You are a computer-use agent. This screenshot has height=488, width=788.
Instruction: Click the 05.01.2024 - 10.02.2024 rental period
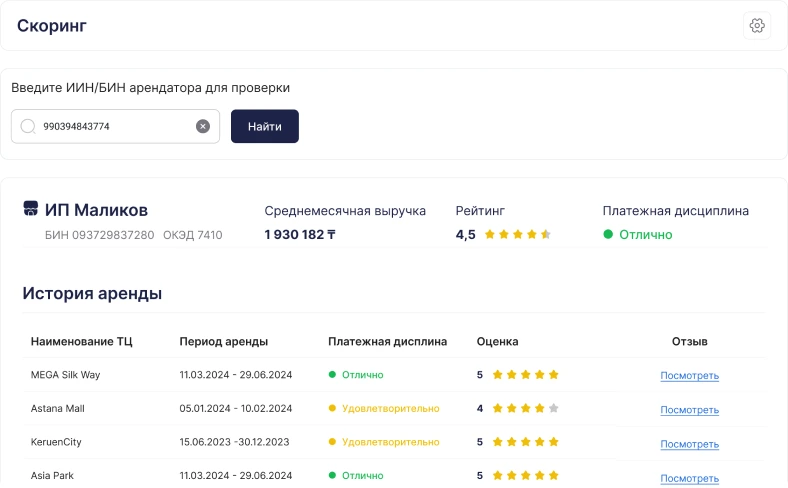236,408
